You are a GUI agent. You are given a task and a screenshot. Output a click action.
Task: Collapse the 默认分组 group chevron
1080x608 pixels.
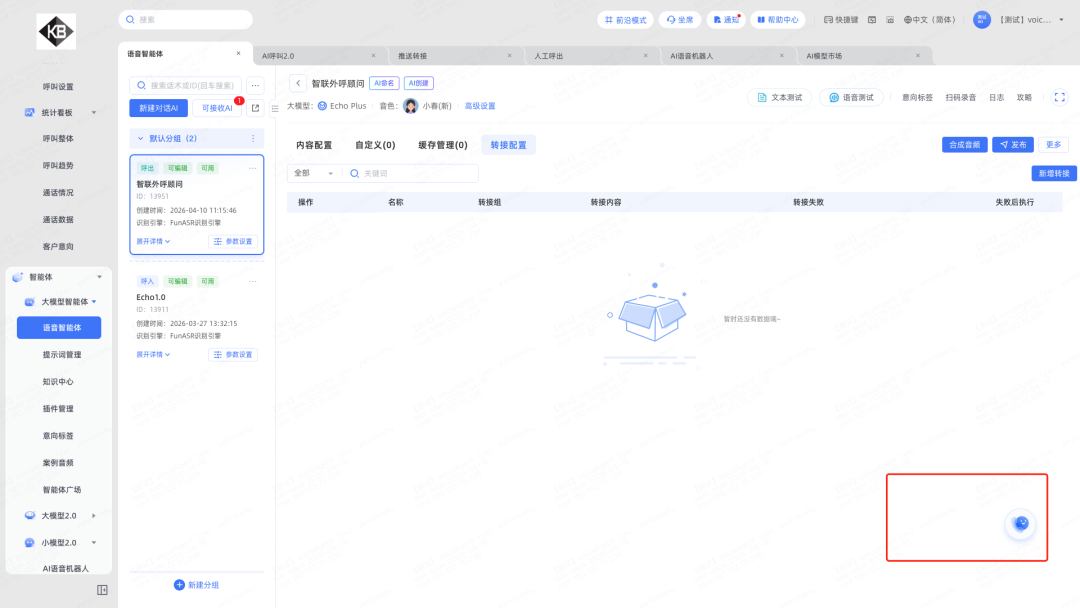140,138
